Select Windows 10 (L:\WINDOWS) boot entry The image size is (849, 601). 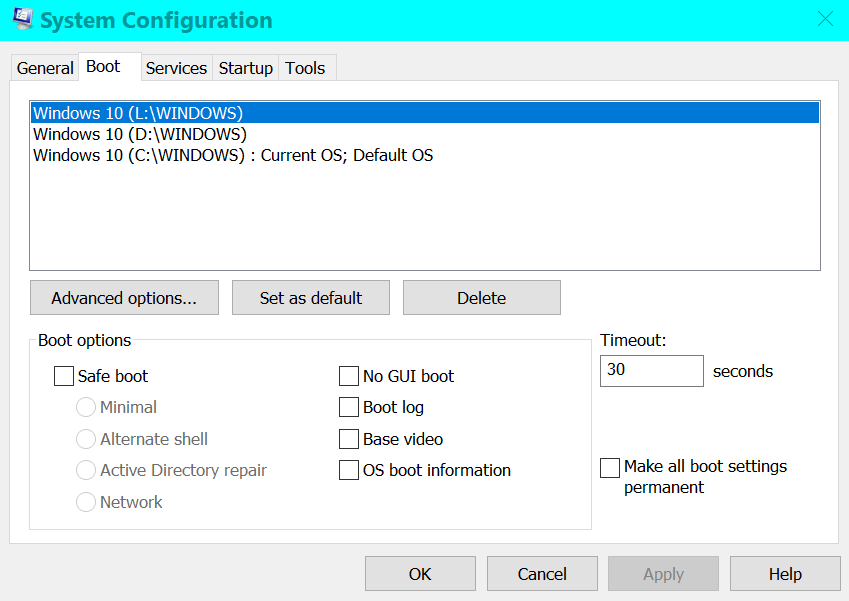[x=425, y=113]
